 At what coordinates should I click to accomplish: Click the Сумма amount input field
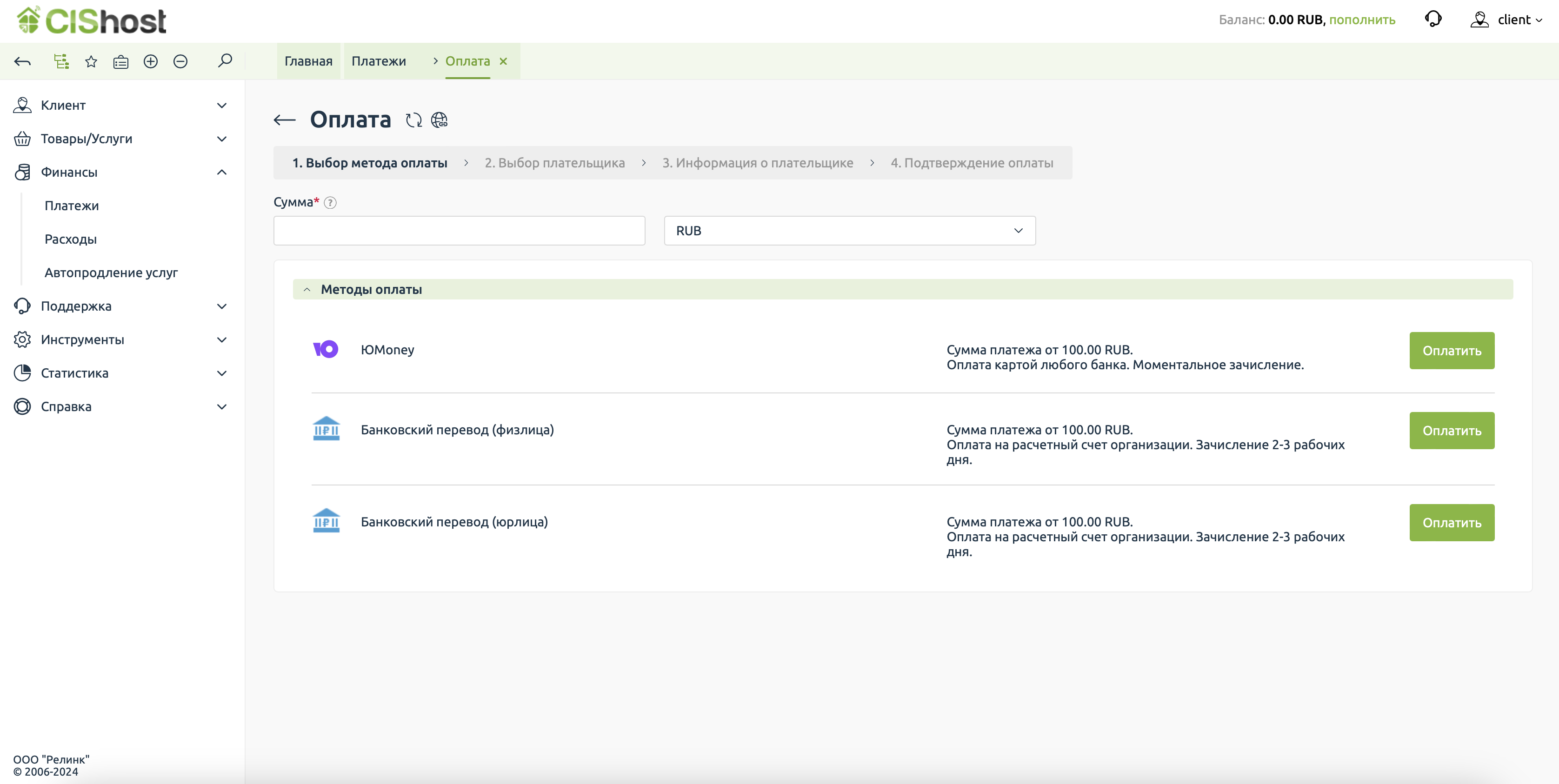pyautogui.click(x=459, y=231)
